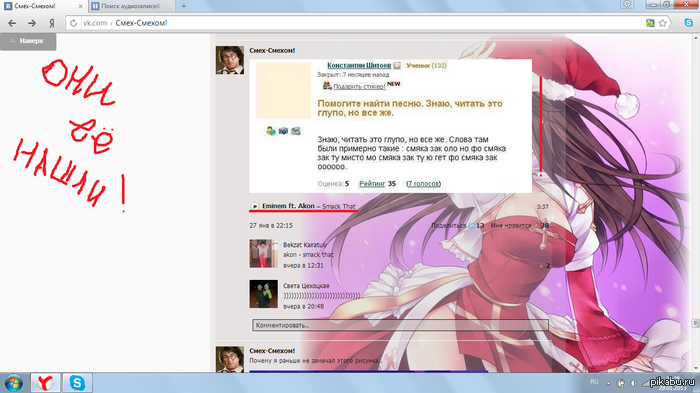Jump to top with the Наверх button

28,41
